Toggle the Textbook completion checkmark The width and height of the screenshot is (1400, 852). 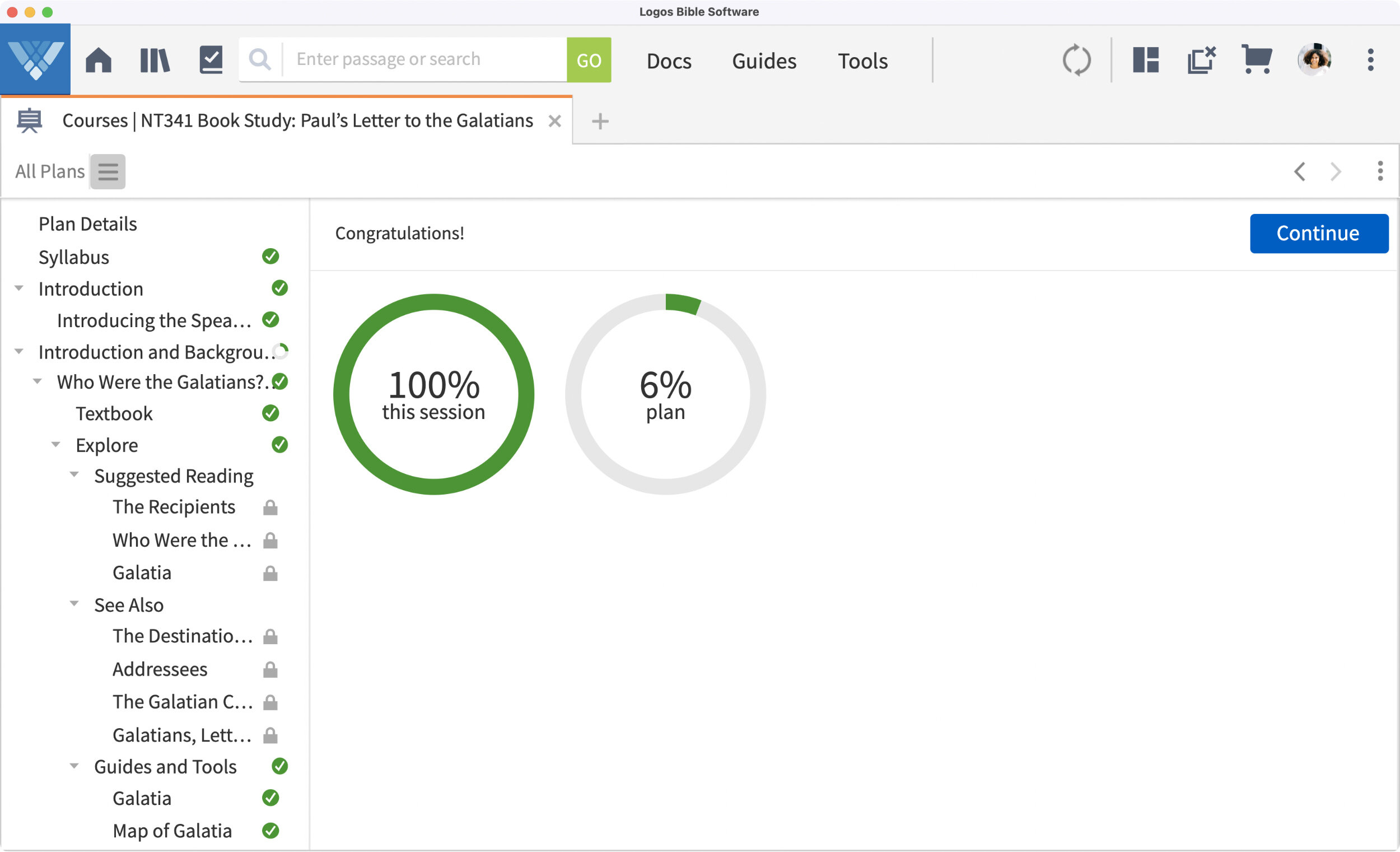(270, 413)
